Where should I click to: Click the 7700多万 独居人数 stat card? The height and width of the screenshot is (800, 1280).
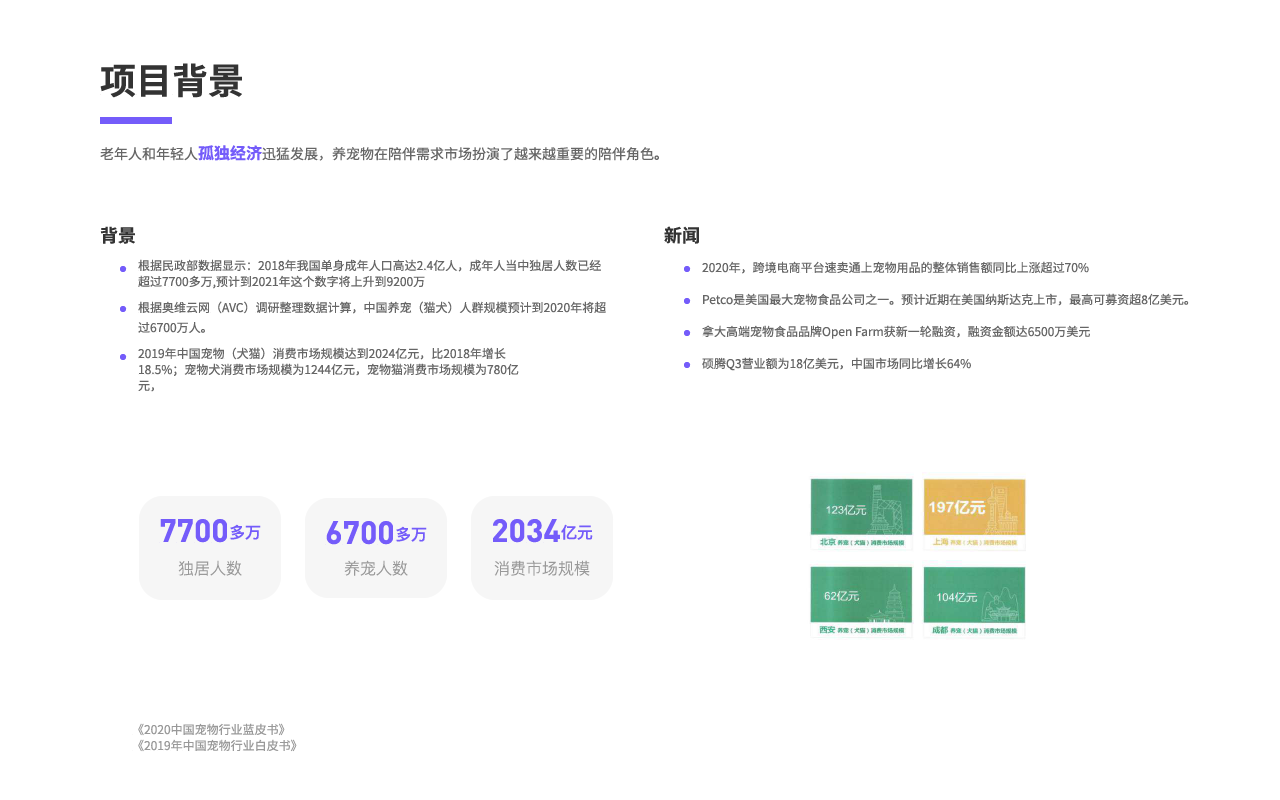[x=210, y=548]
